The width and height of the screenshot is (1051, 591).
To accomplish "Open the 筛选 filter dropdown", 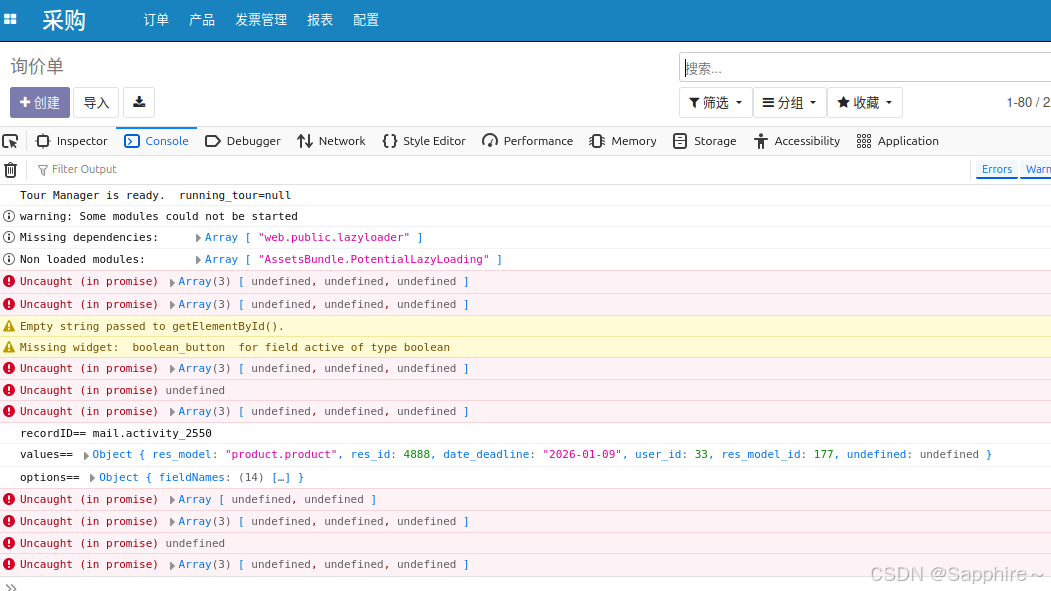I will click(715, 103).
